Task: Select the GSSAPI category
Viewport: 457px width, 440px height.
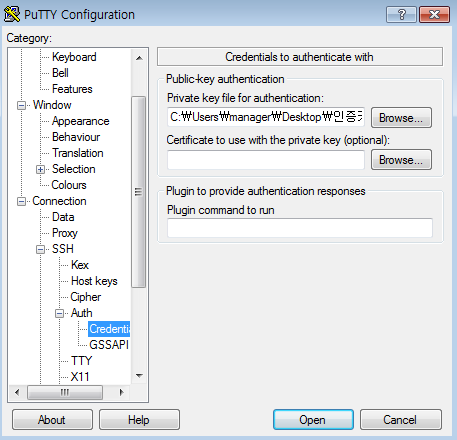Action: click(x=109, y=345)
